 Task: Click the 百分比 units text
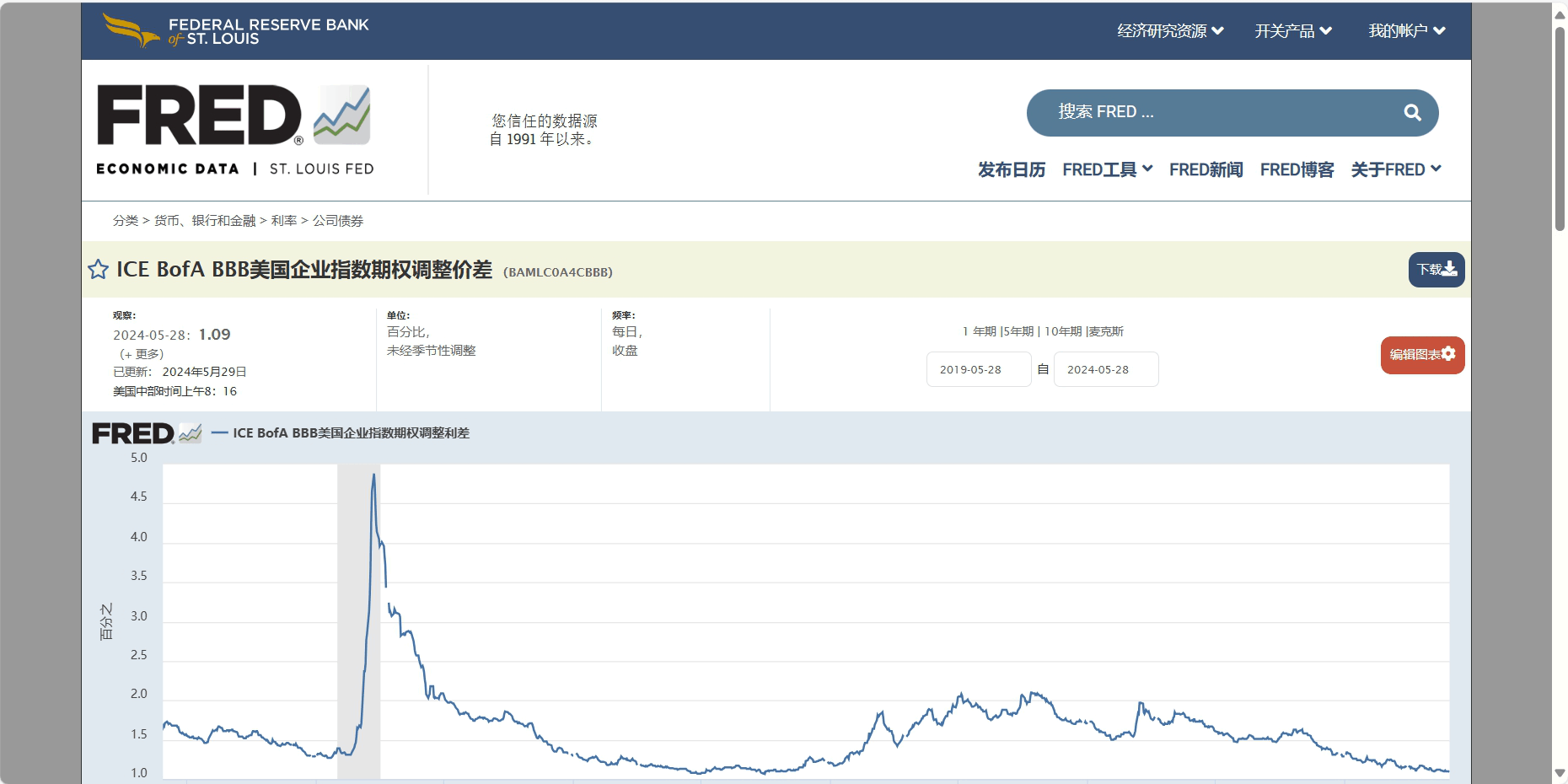click(x=408, y=332)
